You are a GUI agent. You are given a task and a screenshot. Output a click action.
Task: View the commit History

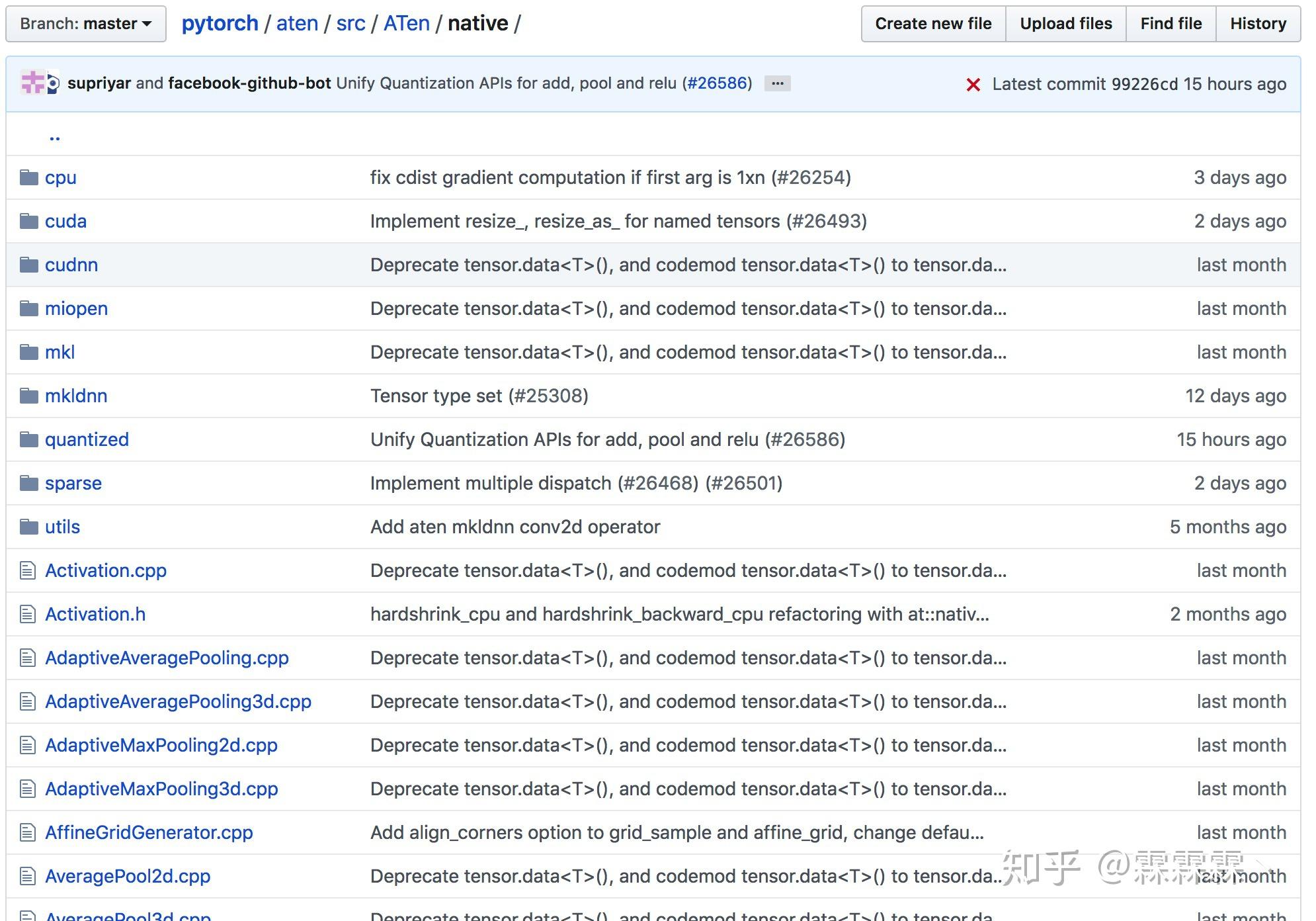point(1258,24)
